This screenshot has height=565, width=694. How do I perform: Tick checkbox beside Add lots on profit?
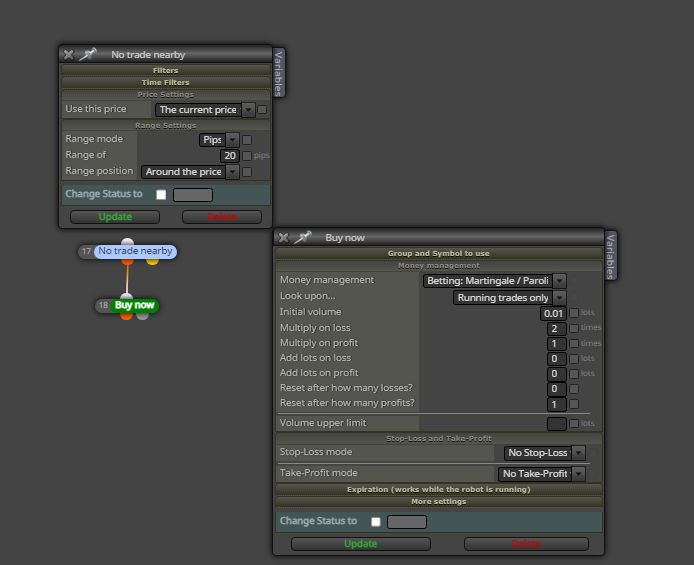pyautogui.click(x=574, y=374)
